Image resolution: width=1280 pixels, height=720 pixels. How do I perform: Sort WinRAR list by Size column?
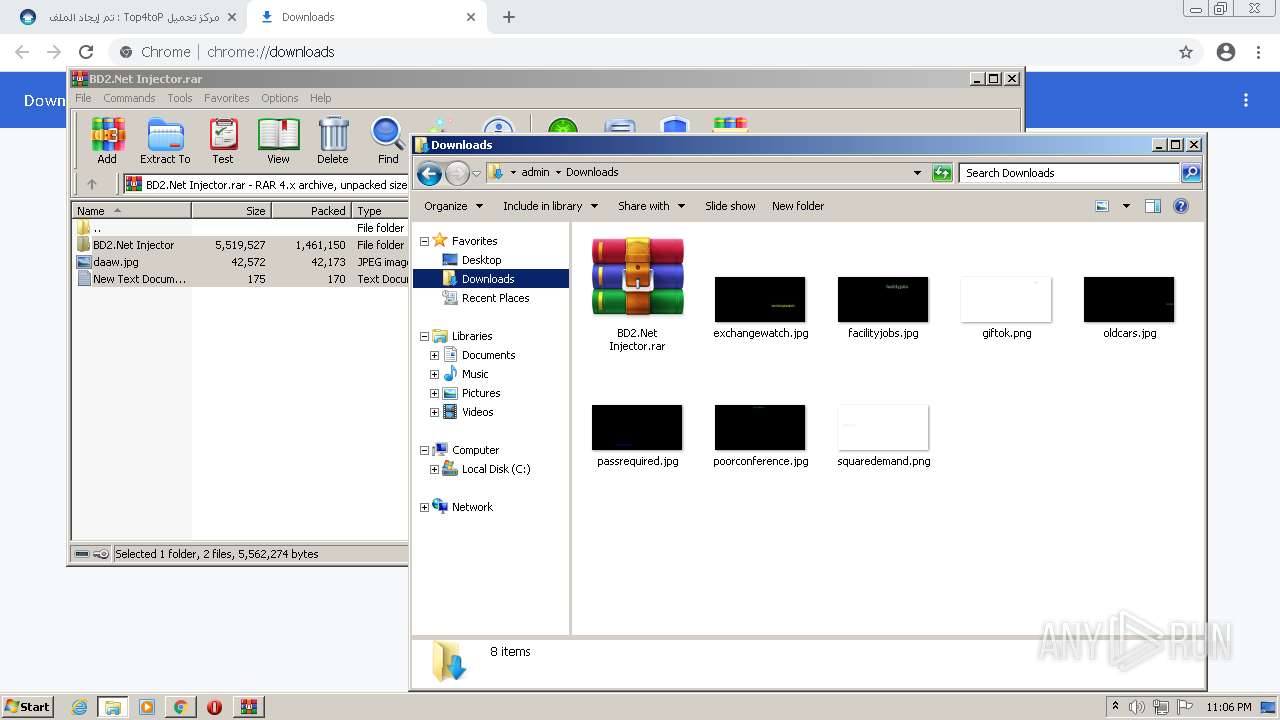coord(231,211)
